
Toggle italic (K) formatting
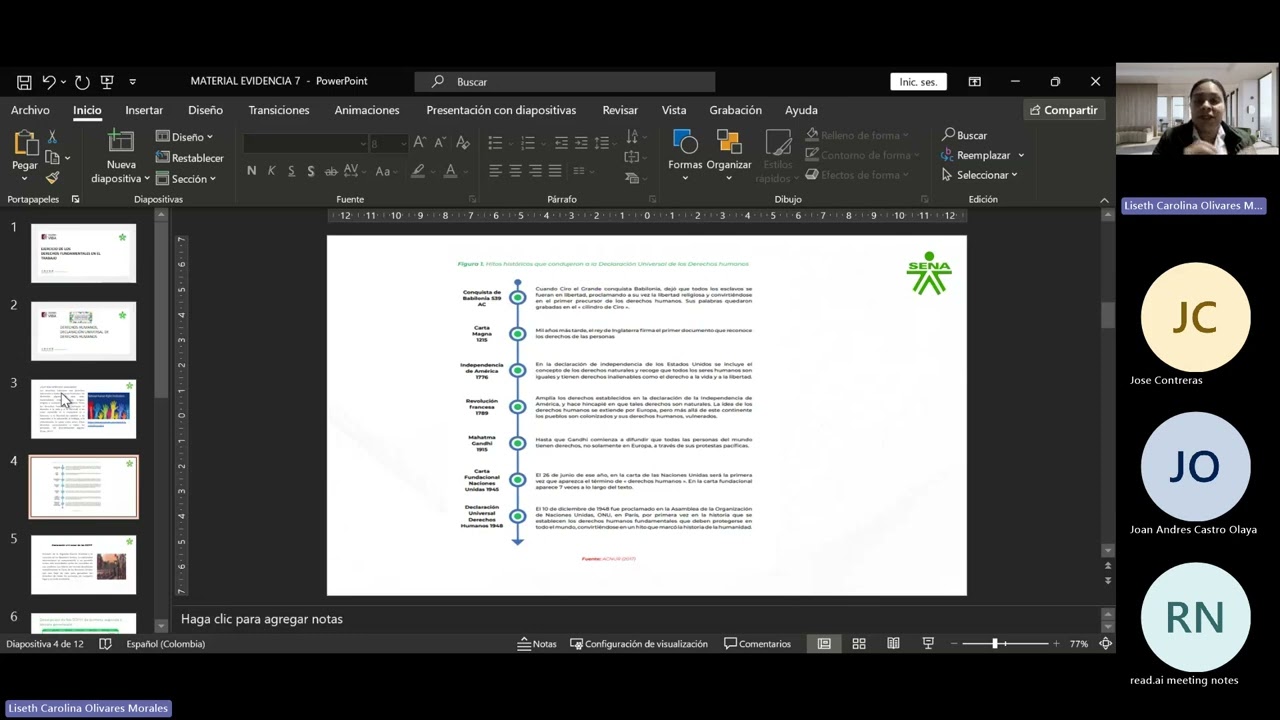pyautogui.click(x=271, y=171)
